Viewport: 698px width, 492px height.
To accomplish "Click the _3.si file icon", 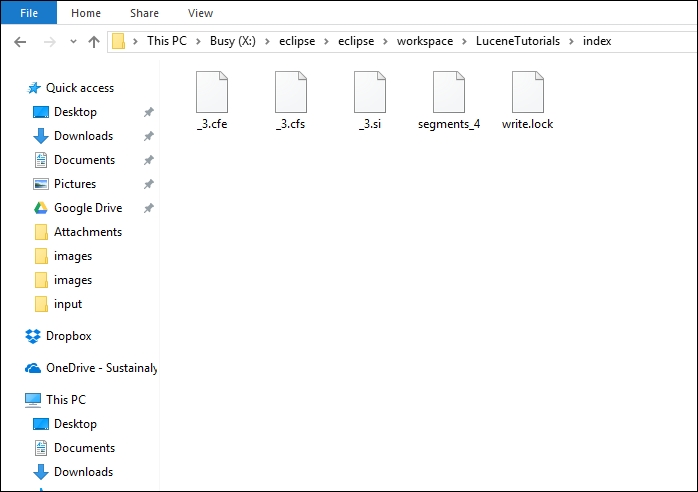I will (x=370, y=92).
